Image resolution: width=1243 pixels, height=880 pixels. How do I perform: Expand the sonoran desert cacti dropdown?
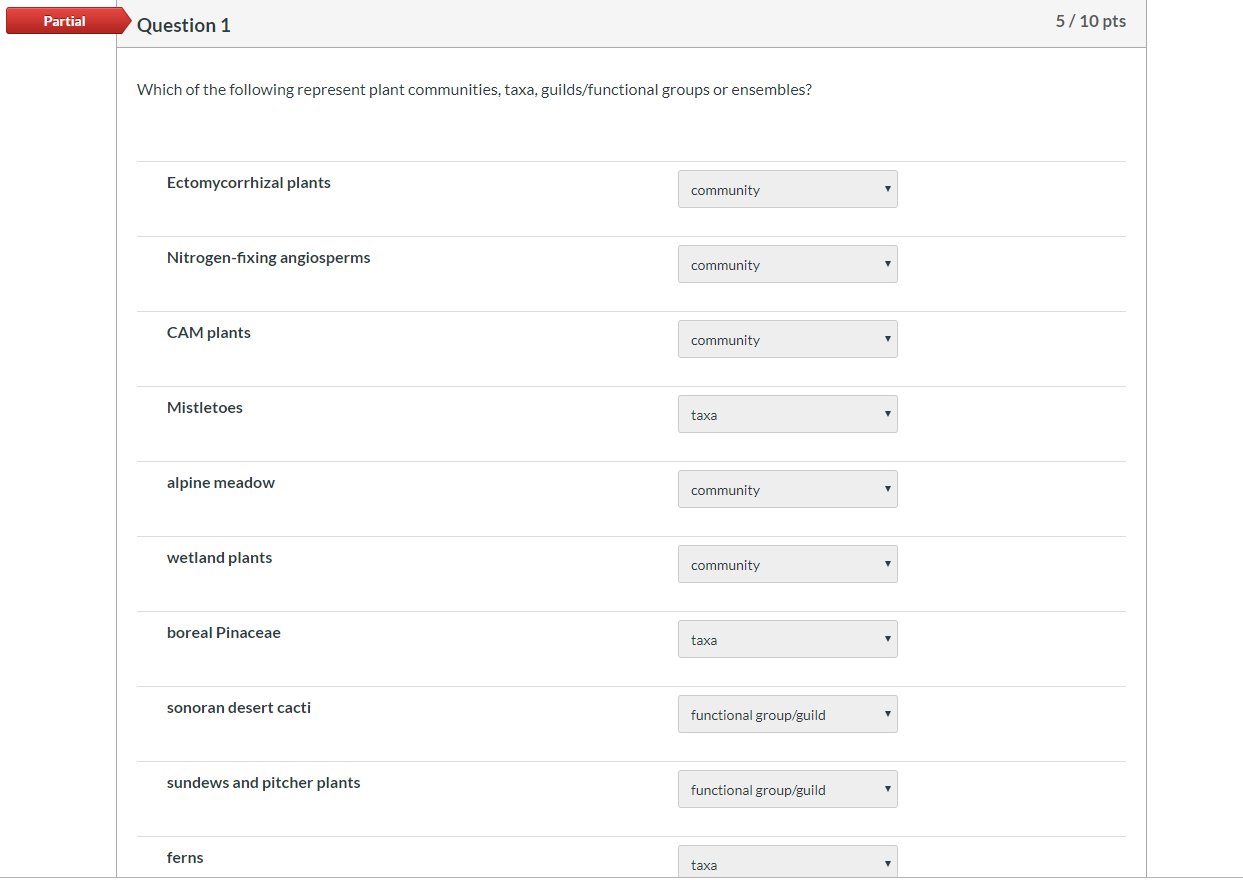pyautogui.click(x=788, y=714)
